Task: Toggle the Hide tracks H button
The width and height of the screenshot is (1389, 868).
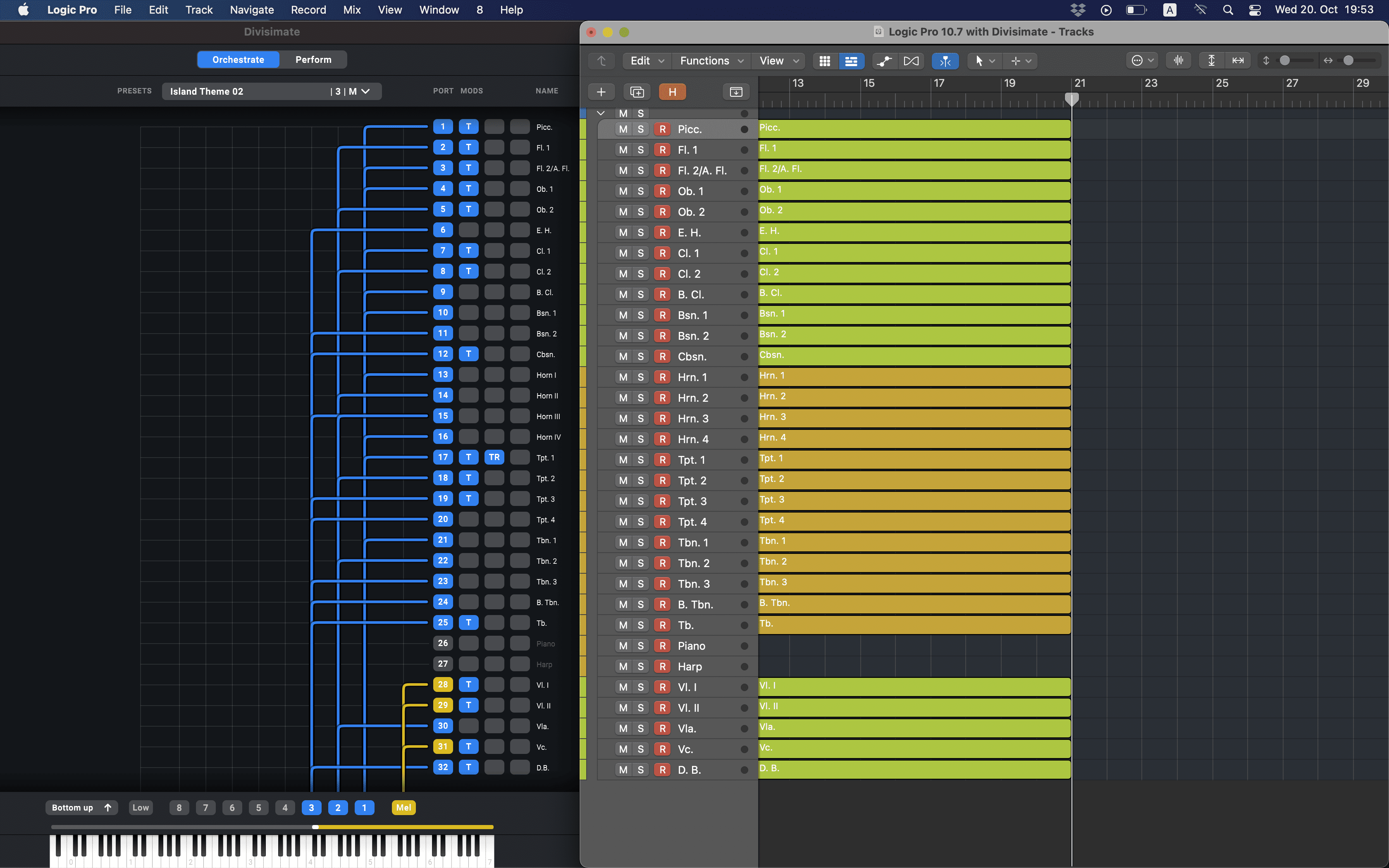Action: (672, 92)
